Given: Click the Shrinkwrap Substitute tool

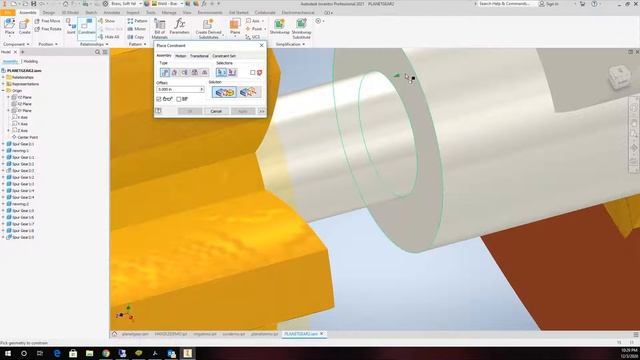Looking at the screenshot, I should click(301, 29).
